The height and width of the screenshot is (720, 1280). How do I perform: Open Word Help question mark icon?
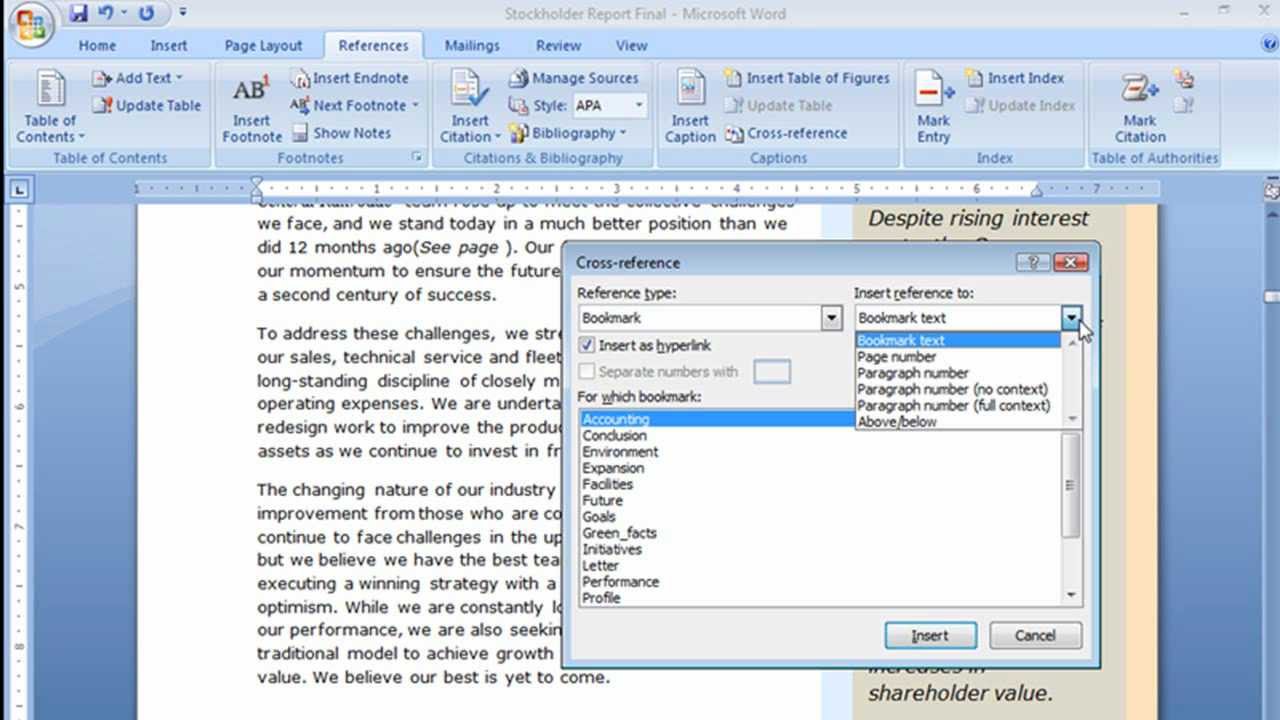(x=1269, y=45)
